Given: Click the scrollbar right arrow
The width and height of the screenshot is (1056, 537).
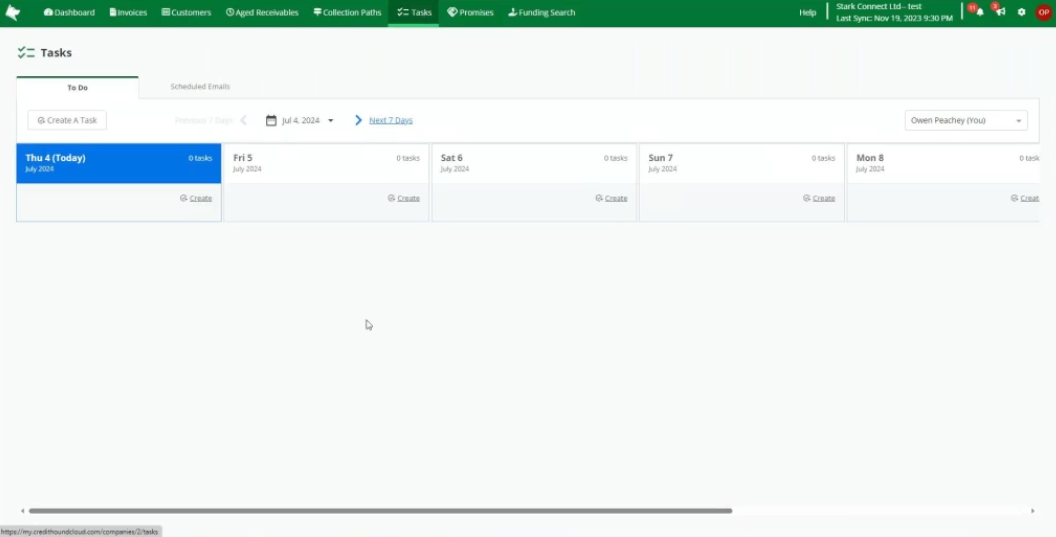Looking at the screenshot, I should click(1032, 511).
